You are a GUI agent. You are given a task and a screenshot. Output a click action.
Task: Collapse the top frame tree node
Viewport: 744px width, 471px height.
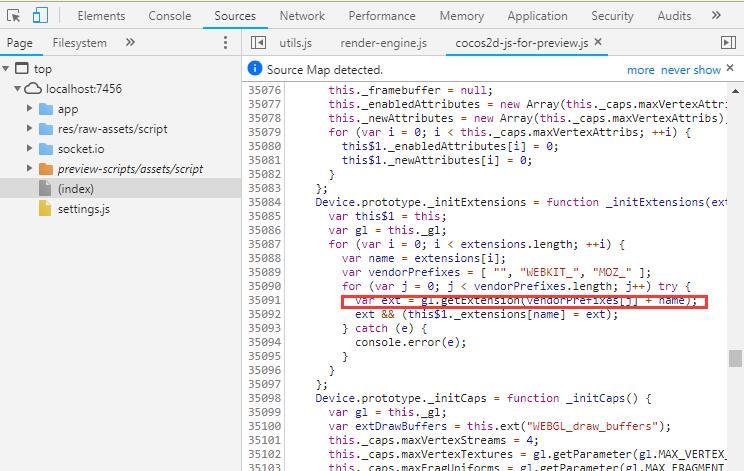click(x=6, y=69)
